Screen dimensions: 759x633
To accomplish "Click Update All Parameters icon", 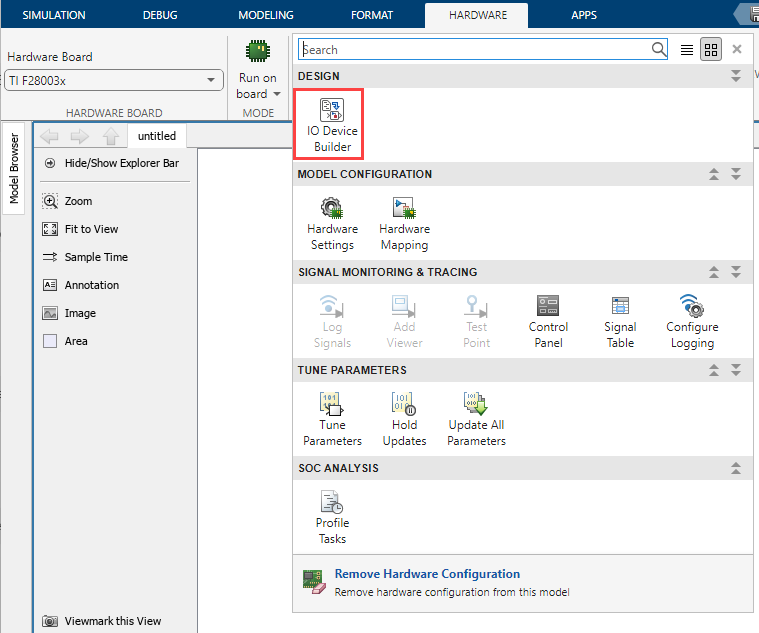I will coord(476,418).
